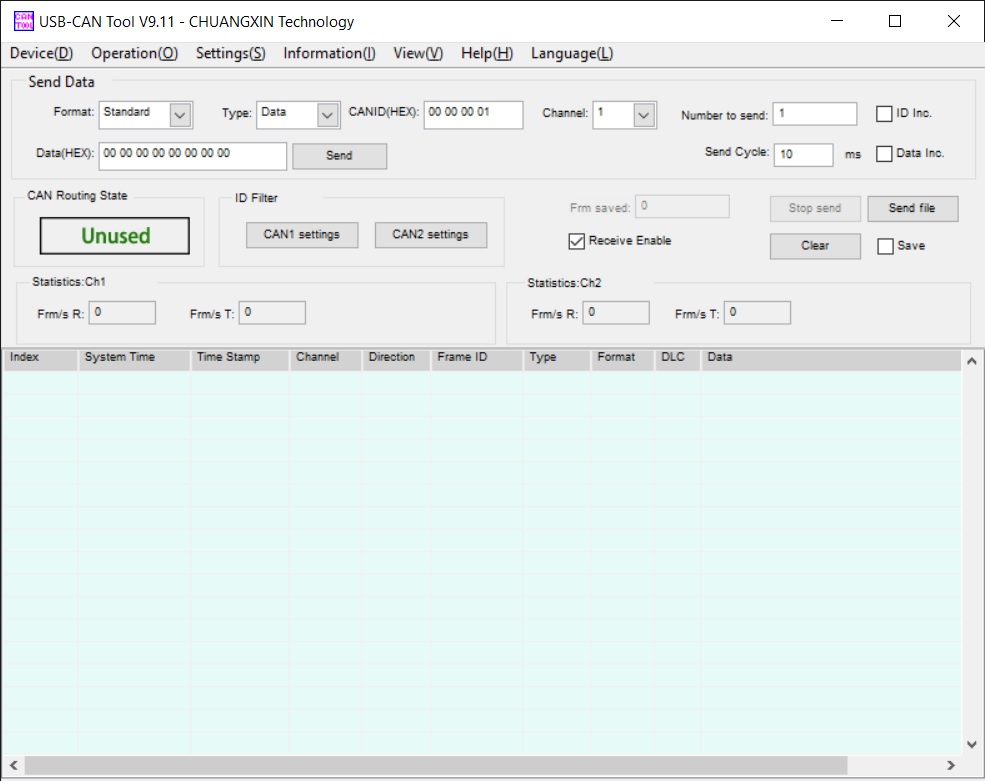Screen dimensions: 985x781
Task: Open the Device menu
Action: tap(41, 54)
